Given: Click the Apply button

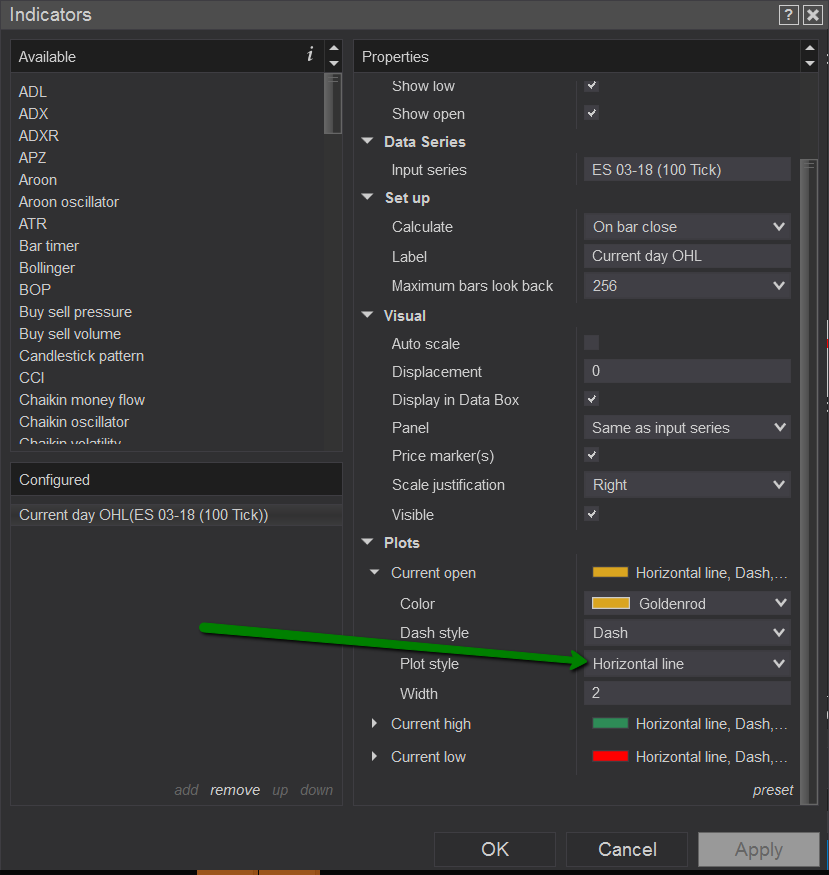Looking at the screenshot, I should 759,849.
